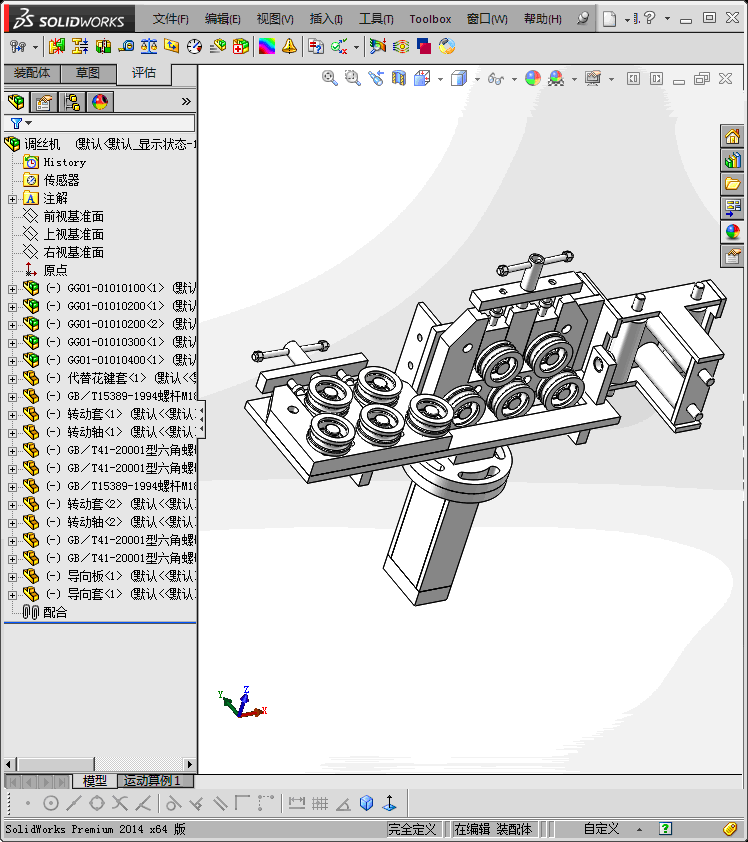Screen dimensions: 748x842
Task: Click Apply Scene icon
Action: (556, 78)
